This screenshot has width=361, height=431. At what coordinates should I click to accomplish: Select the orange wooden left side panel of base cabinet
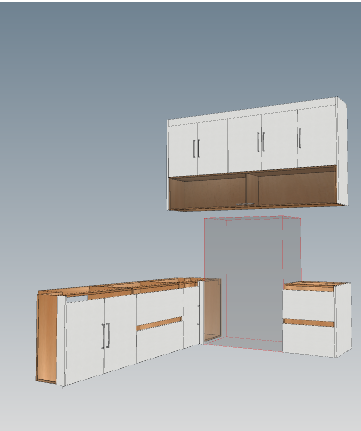coord(47,337)
